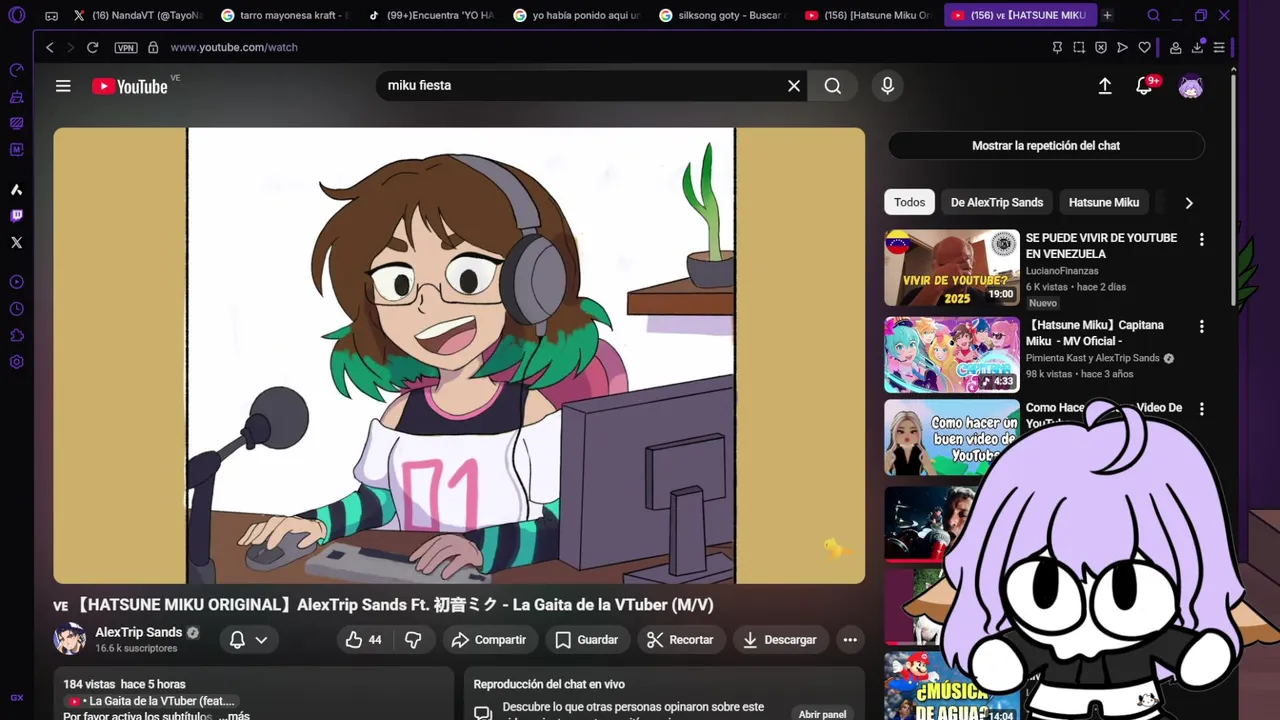This screenshot has height=720, width=1280.
Task: Open Extensions cube icon in sidebar
Action: pos(16,336)
